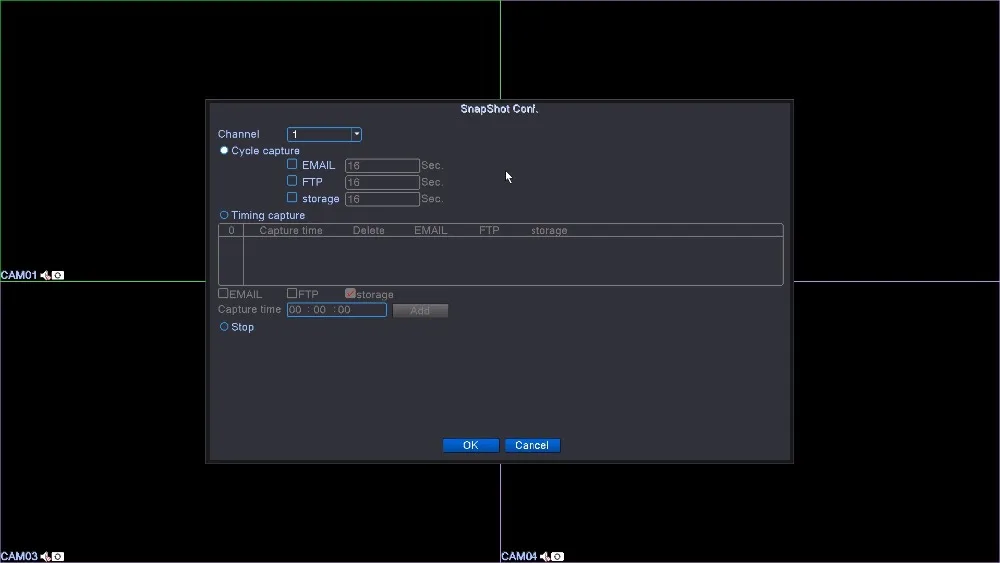Click the Capture time column header
The image size is (1000, 563).
291,231
